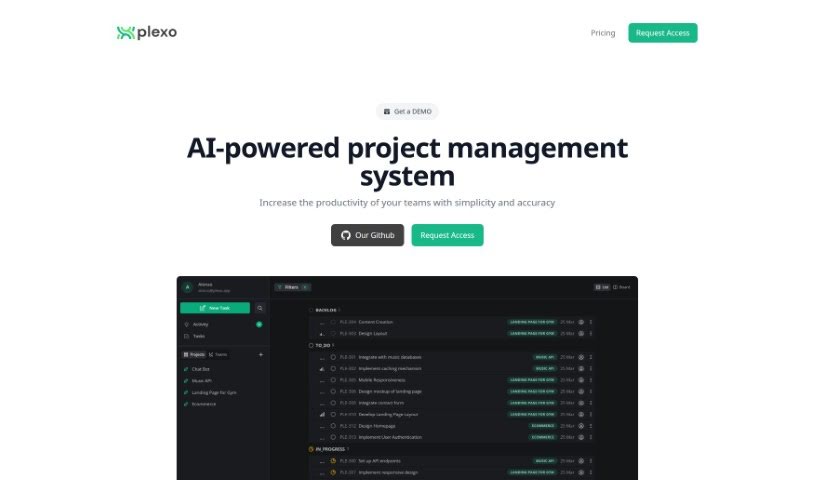Open the Pricing page

[x=602, y=33]
